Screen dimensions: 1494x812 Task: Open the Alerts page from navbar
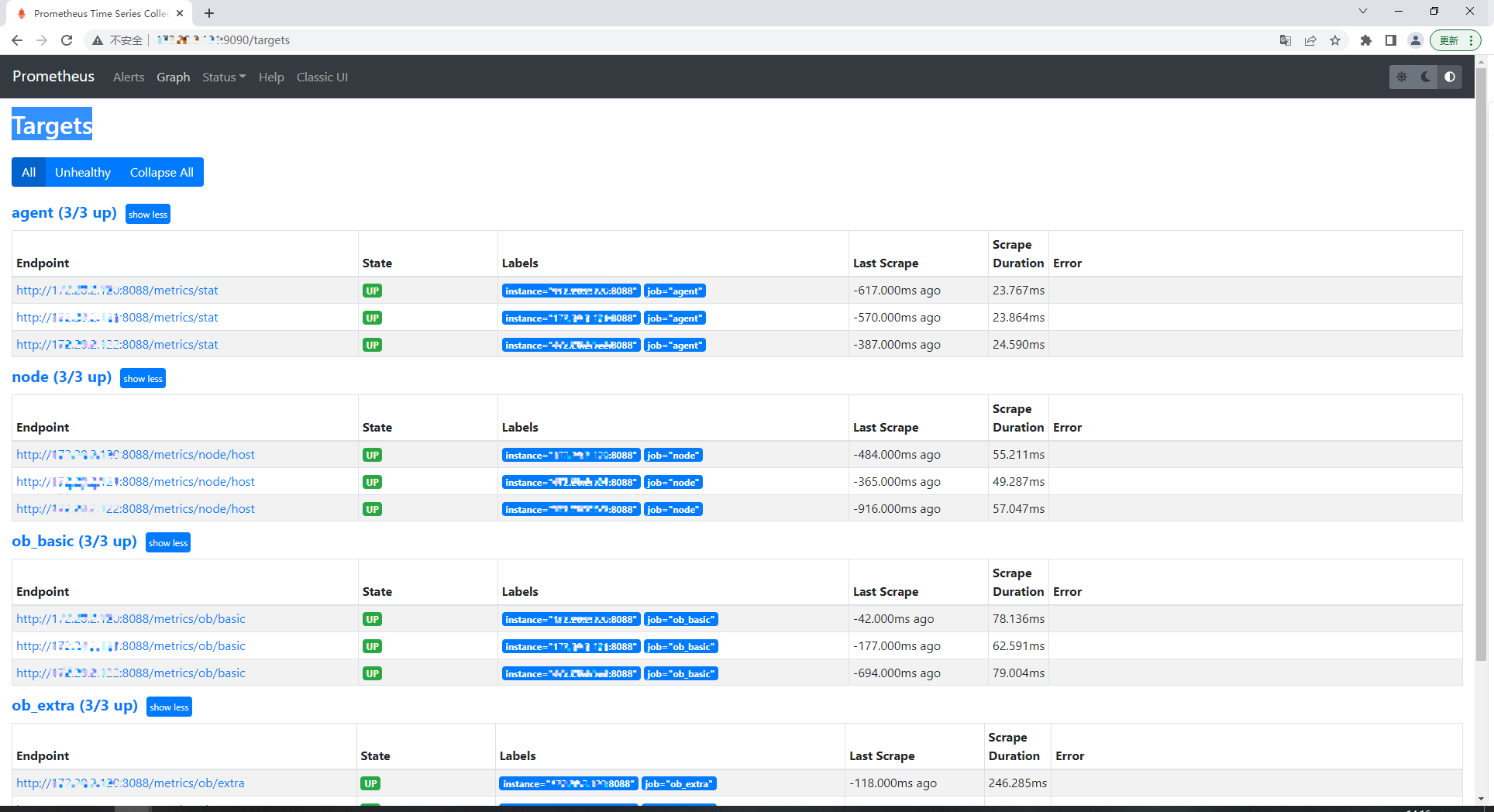point(129,77)
